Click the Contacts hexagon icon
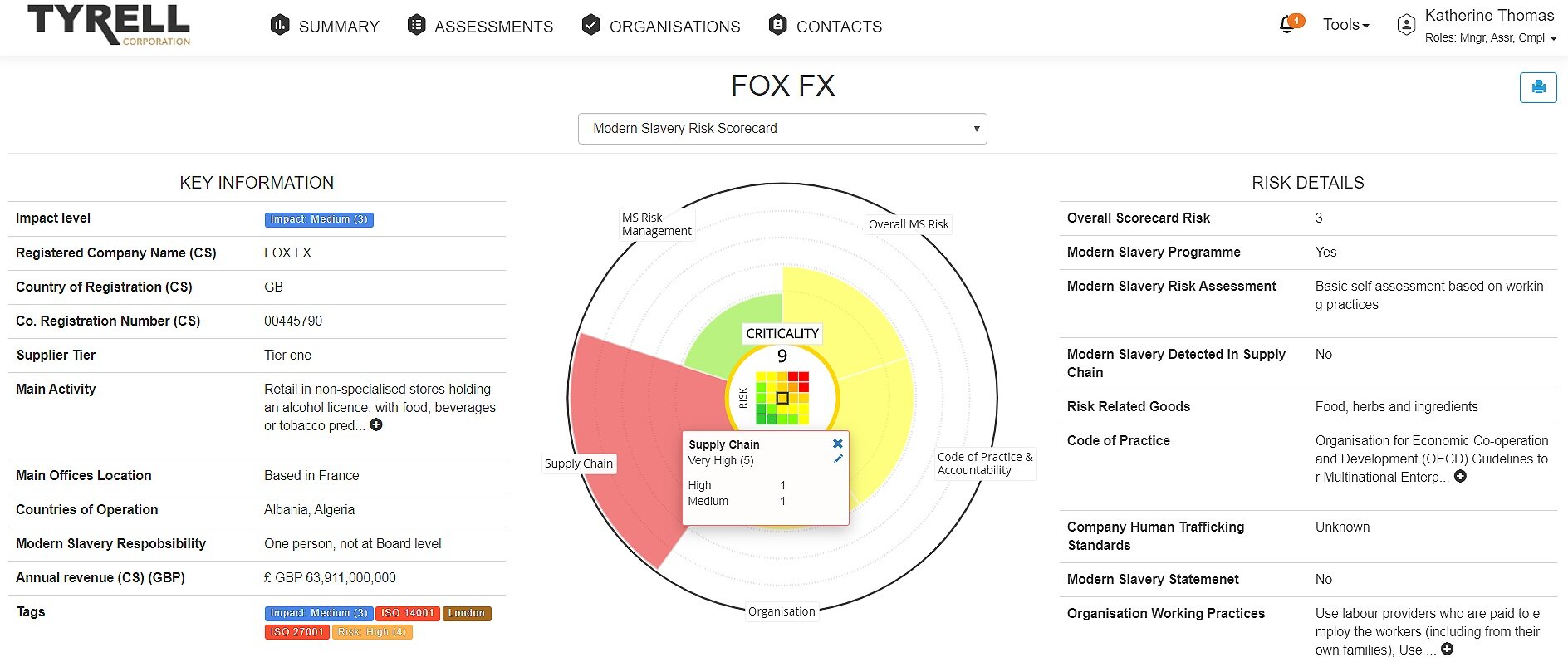Viewport: 1568px width, 667px height. (x=777, y=25)
